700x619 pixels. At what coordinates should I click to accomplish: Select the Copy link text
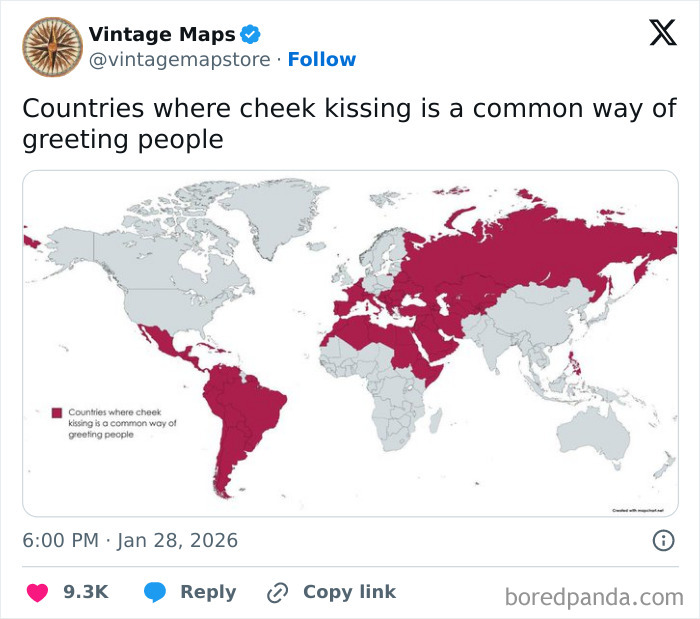pos(349,592)
